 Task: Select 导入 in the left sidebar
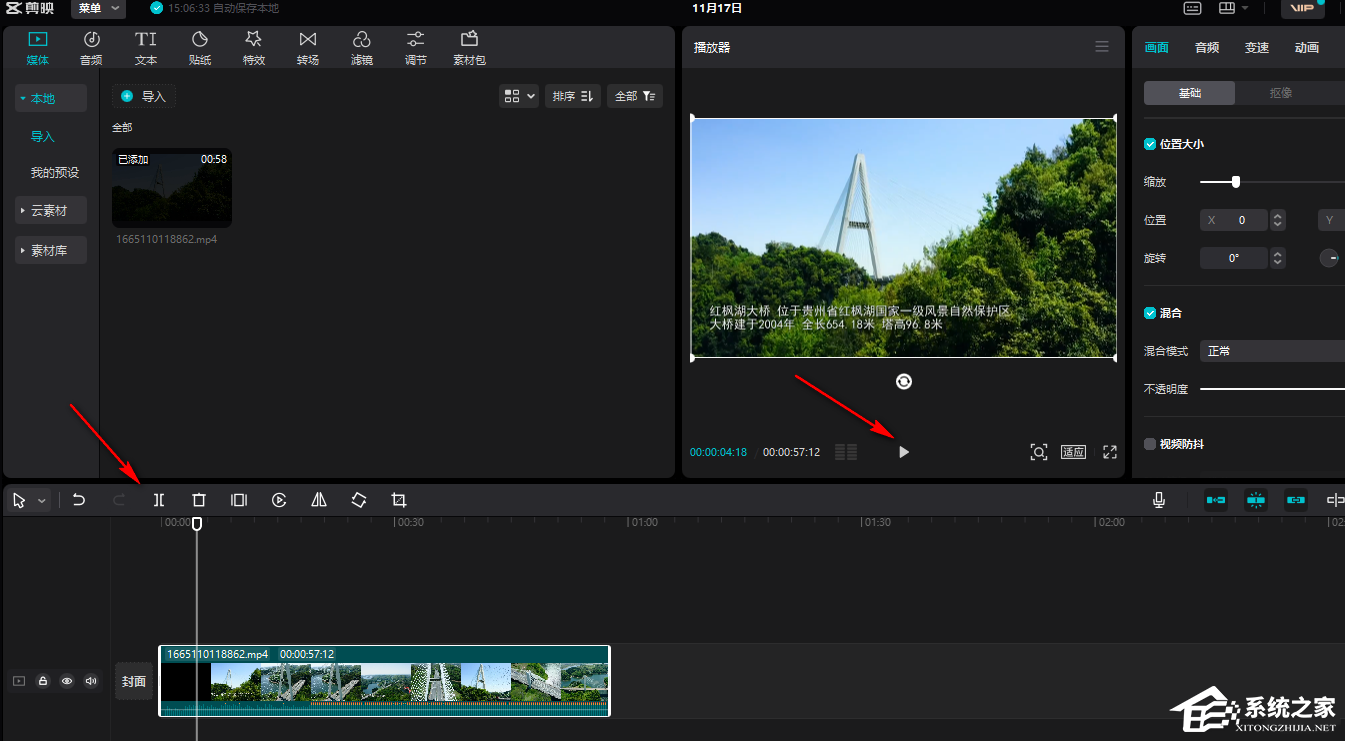(43, 137)
